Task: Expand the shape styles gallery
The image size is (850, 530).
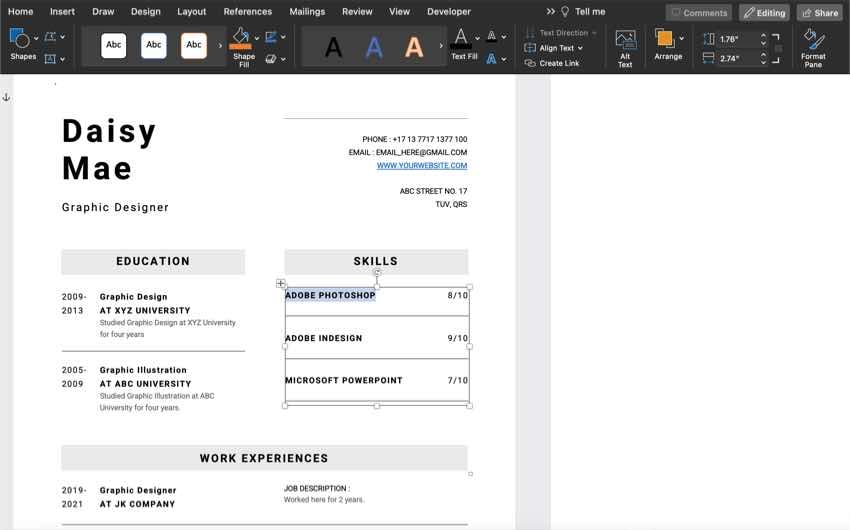Action: pos(220,46)
